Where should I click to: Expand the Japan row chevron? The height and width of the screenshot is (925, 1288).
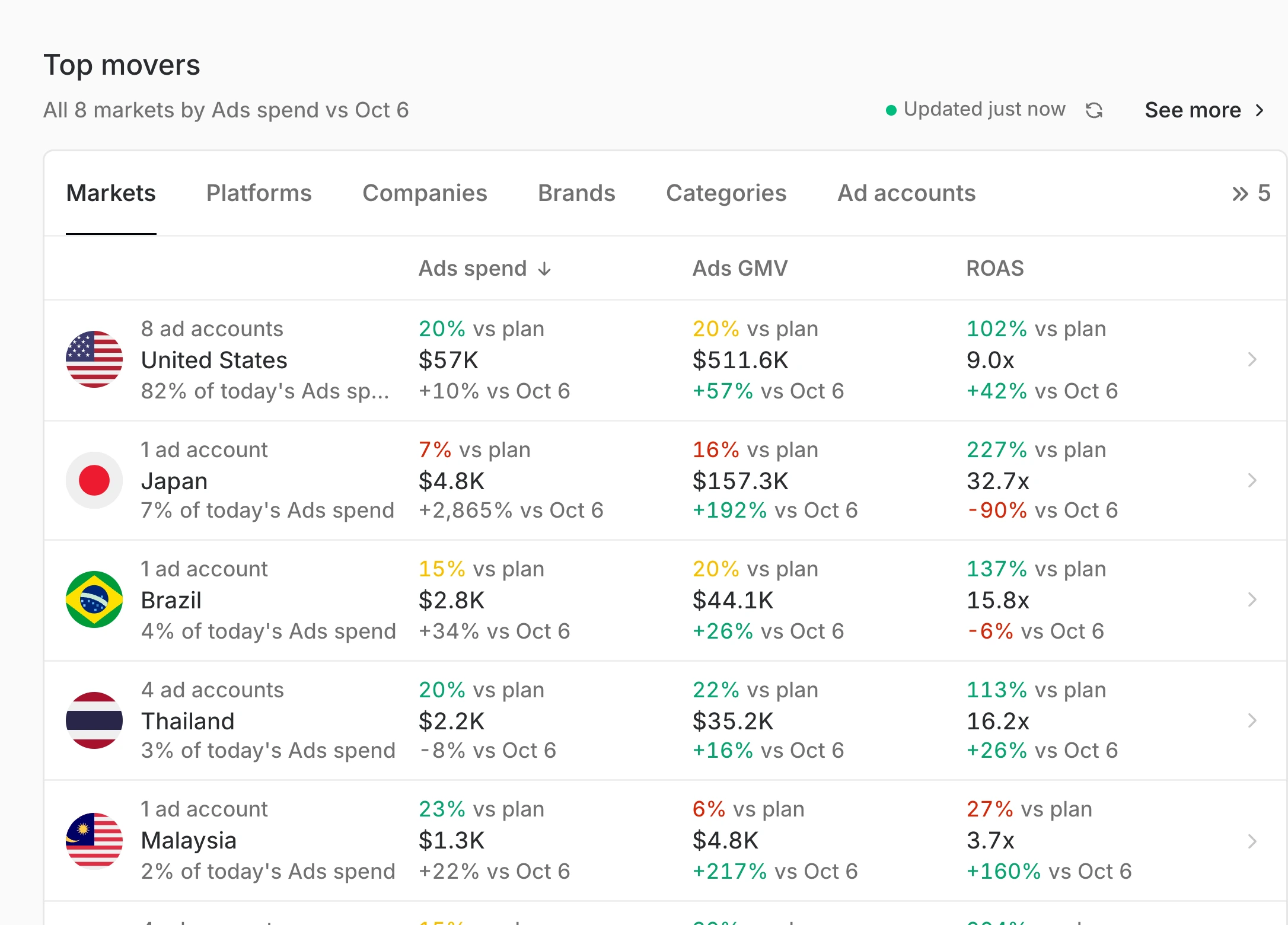(1252, 480)
